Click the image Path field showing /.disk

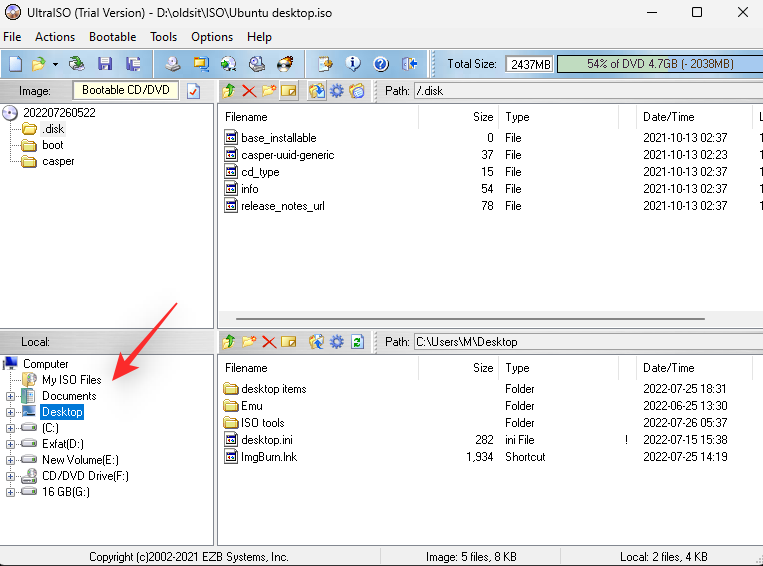point(588,91)
